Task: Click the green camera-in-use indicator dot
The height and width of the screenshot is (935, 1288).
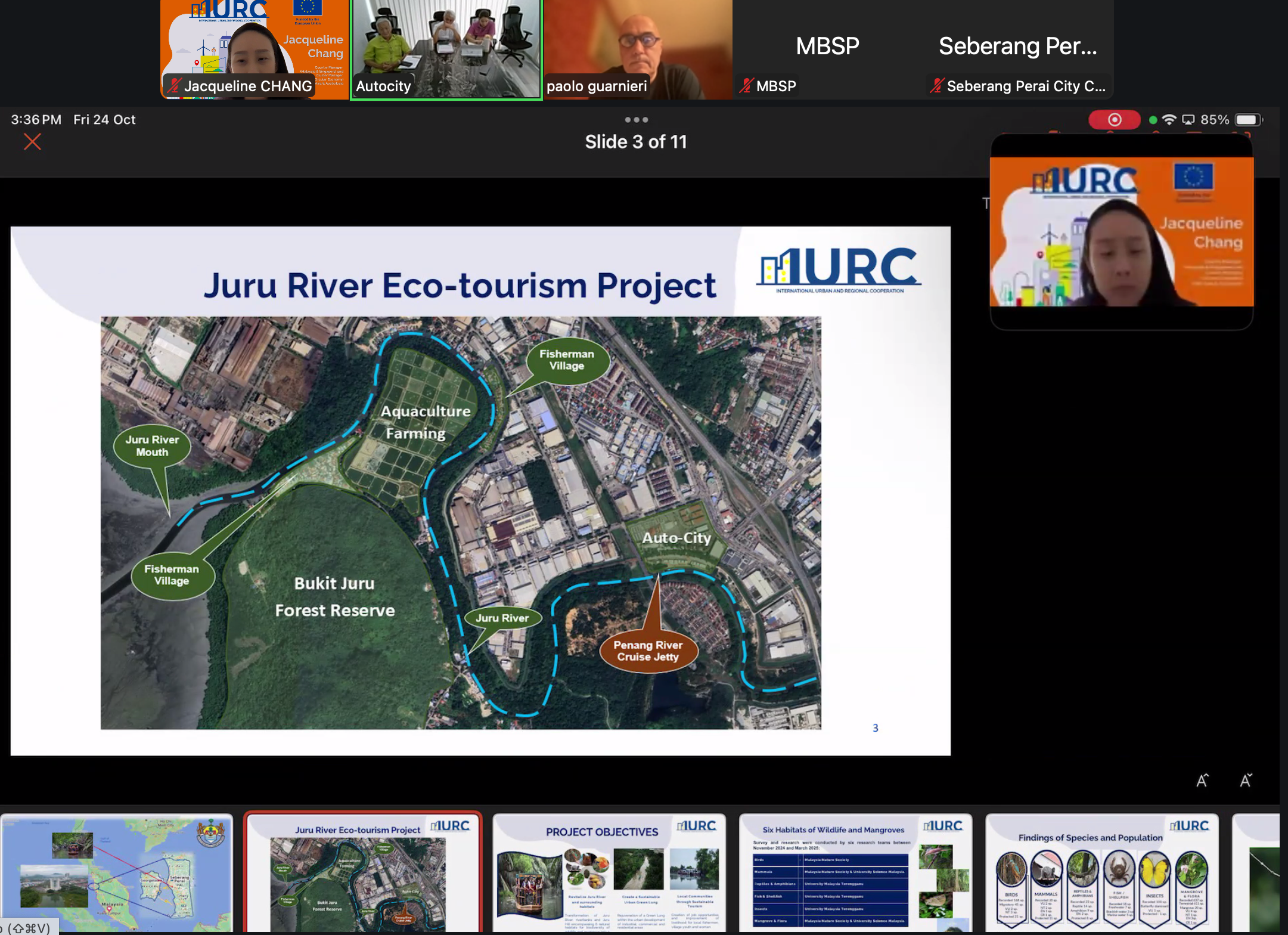Action: pyautogui.click(x=1153, y=120)
